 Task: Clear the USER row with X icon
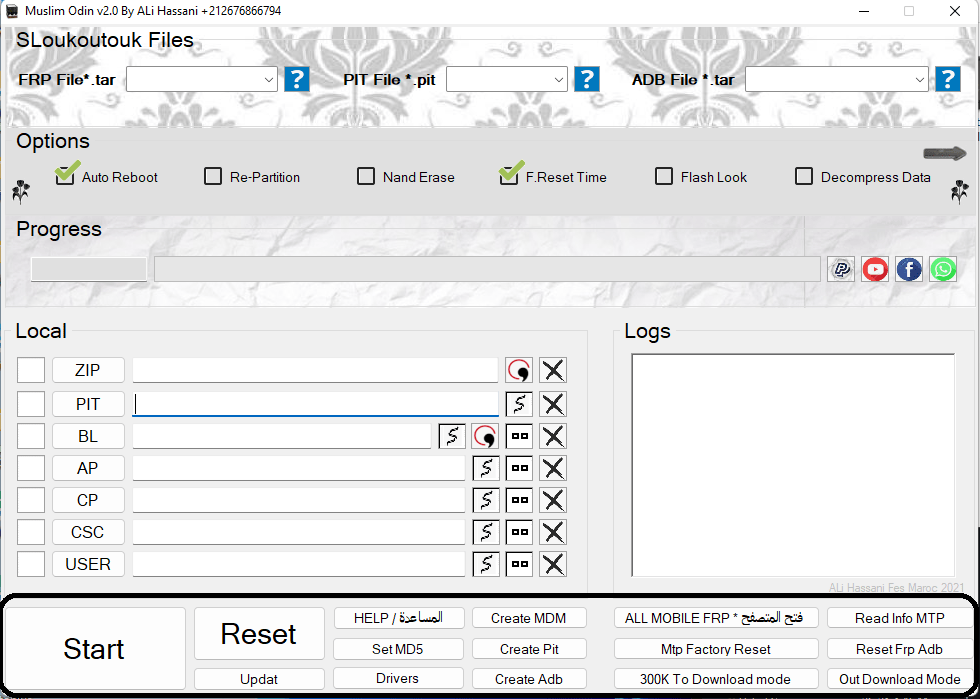click(x=553, y=564)
